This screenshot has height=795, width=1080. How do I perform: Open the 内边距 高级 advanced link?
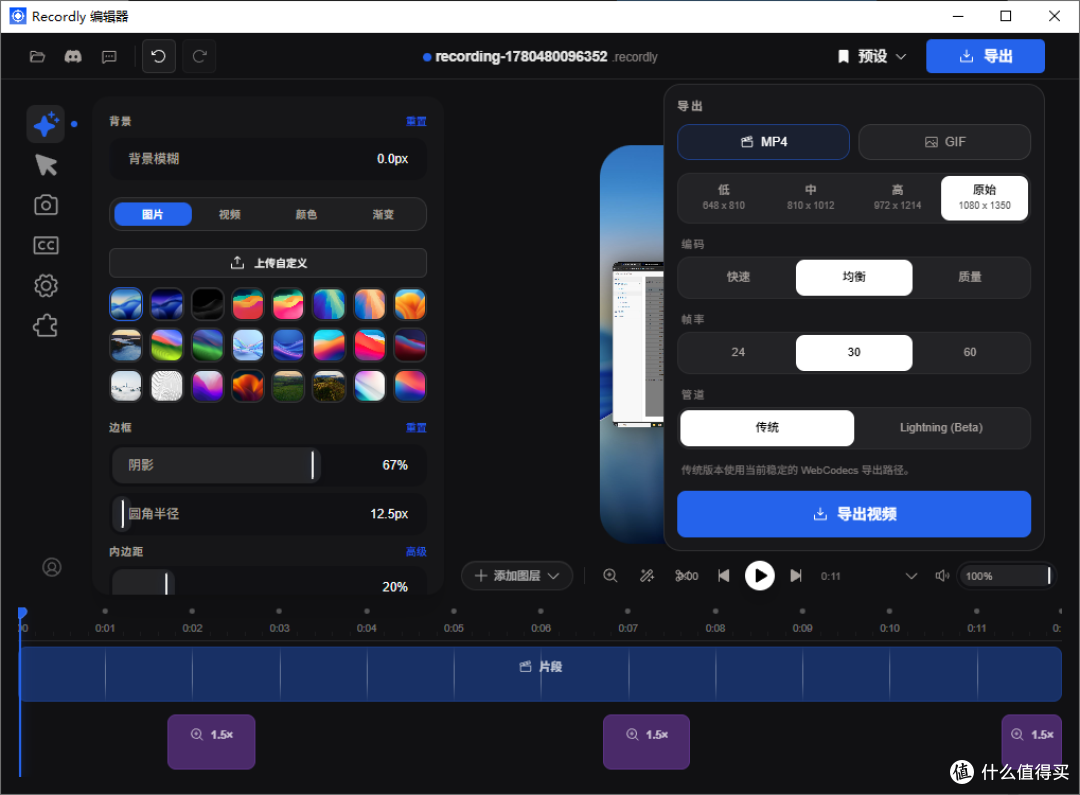[x=416, y=552]
